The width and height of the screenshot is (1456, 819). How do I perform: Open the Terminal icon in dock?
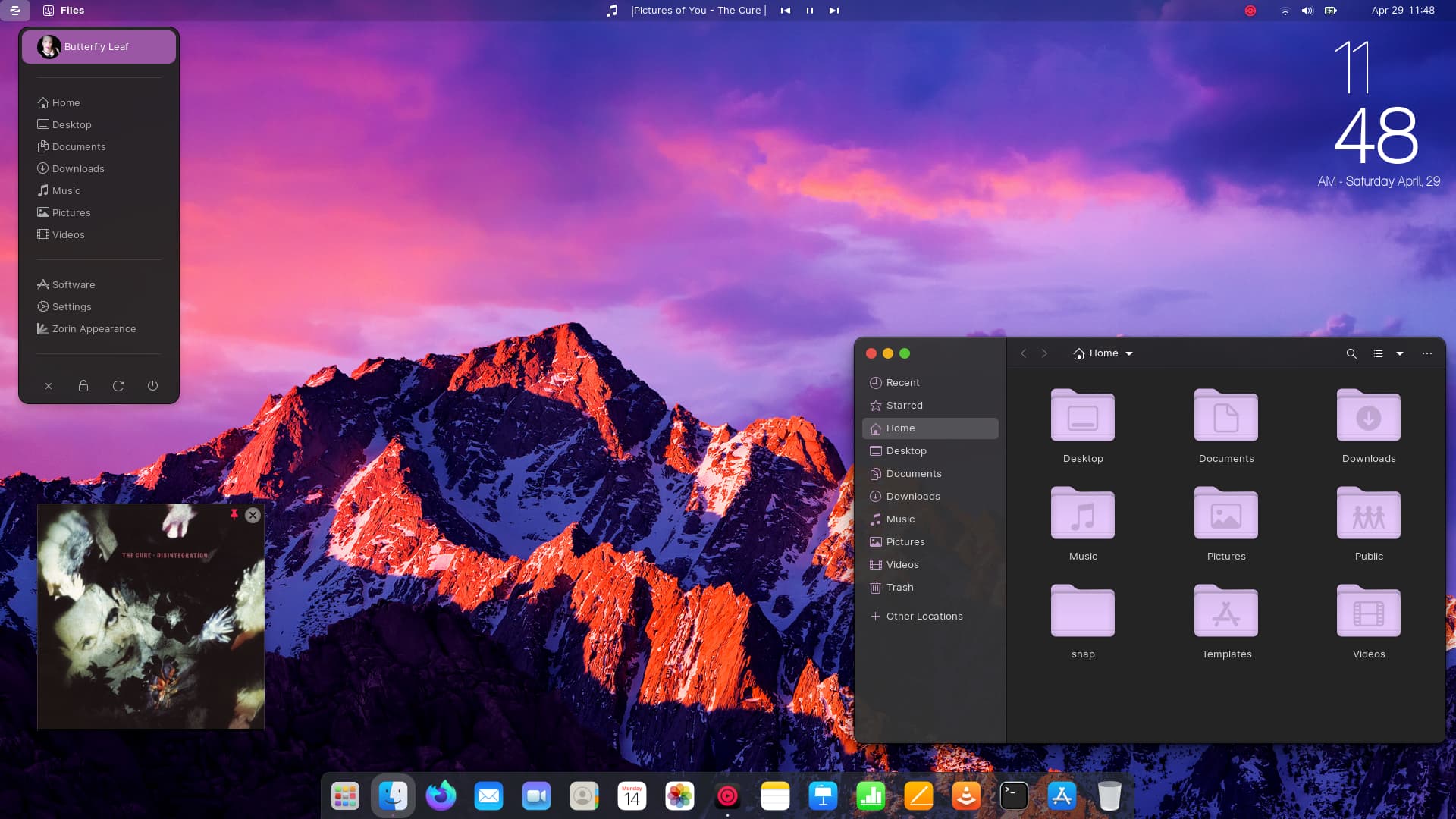(1014, 795)
